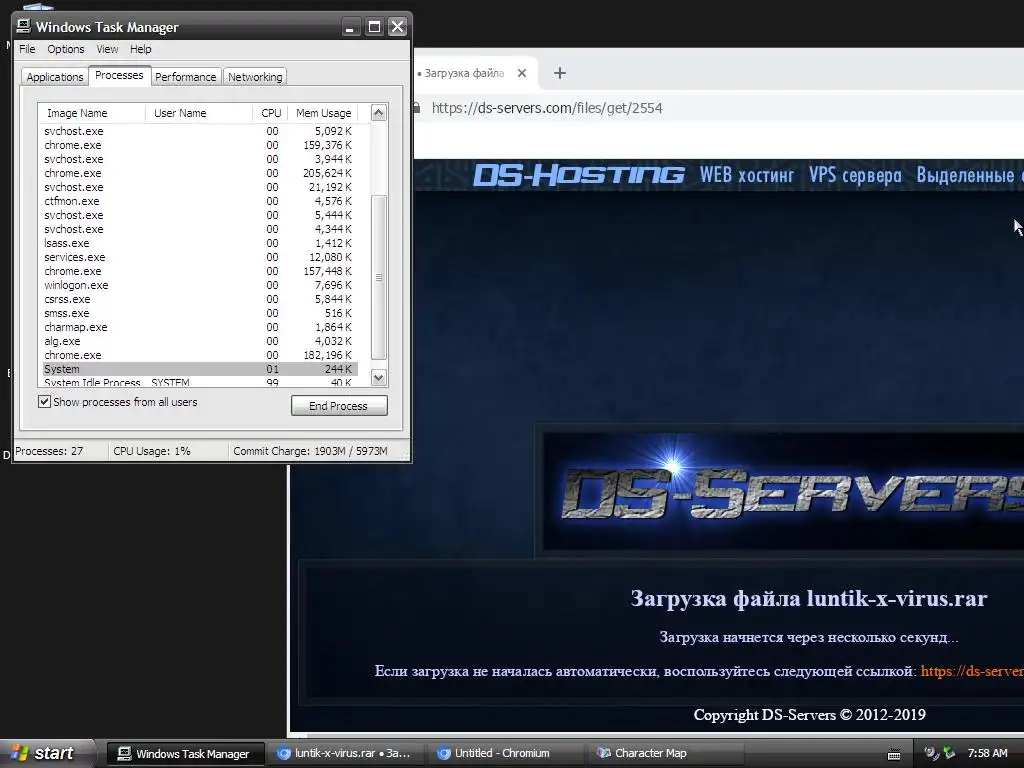Click the Task Manager title bar icon
The height and width of the screenshot is (768, 1024).
24,26
